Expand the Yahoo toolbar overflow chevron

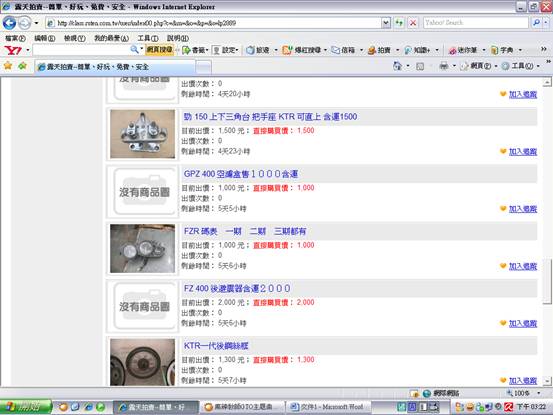pos(544,49)
